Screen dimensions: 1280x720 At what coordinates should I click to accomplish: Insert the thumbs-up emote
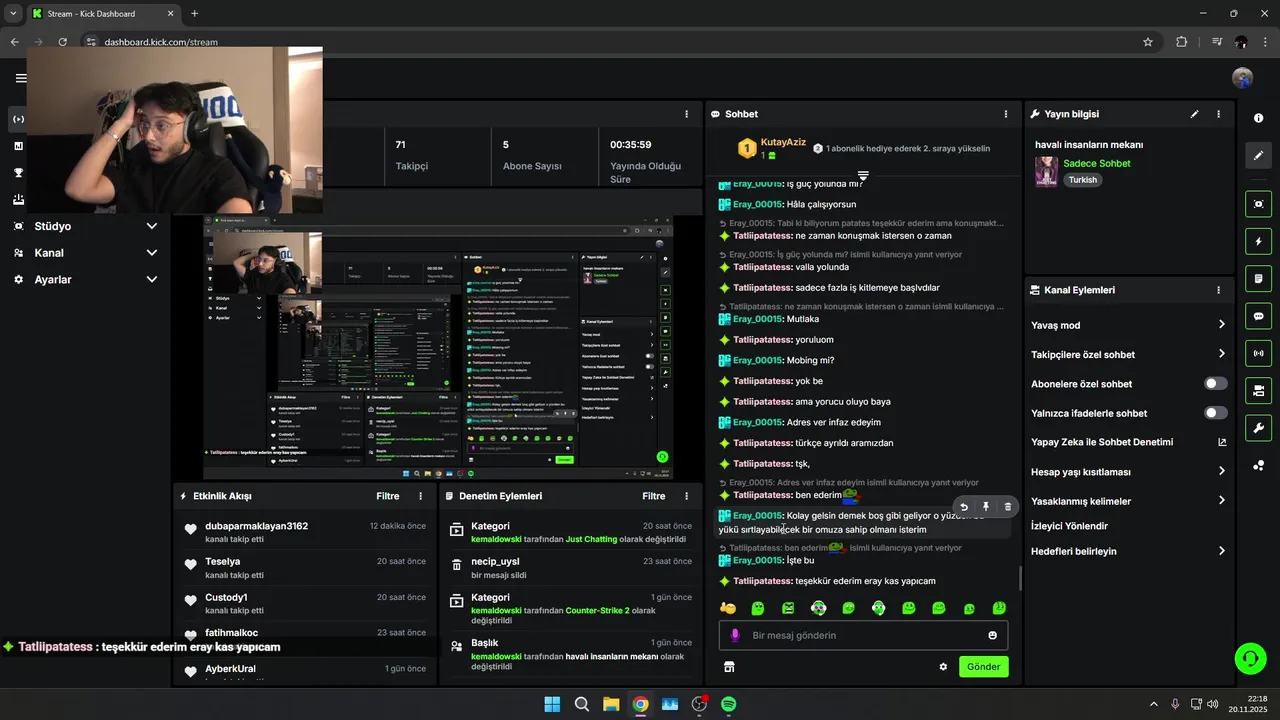click(x=728, y=608)
